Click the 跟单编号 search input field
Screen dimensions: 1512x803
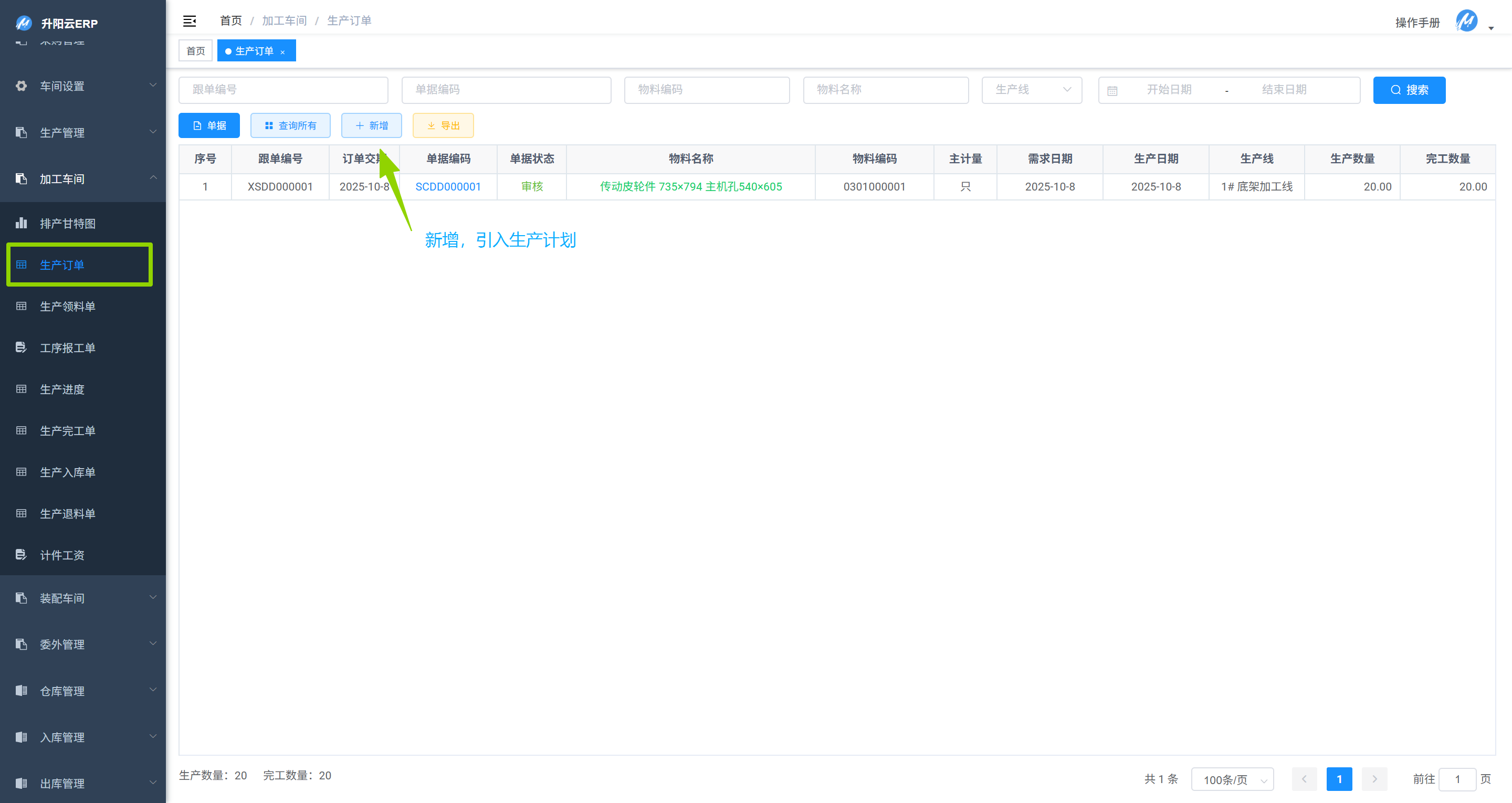[x=283, y=90]
